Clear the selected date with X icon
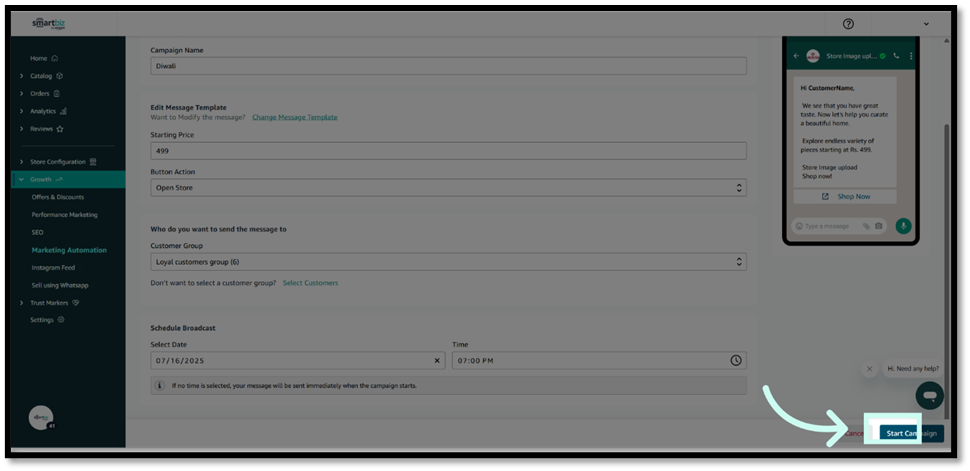Image resolution: width=970 pixels, height=471 pixels. click(x=438, y=360)
